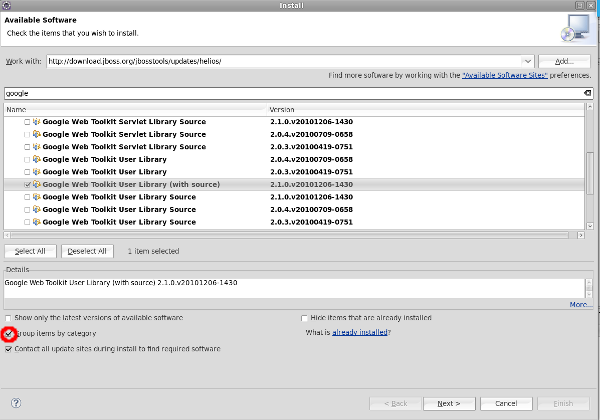
Task: Click the horizontal scroll right arrow
Action: pyautogui.click(x=581, y=235)
